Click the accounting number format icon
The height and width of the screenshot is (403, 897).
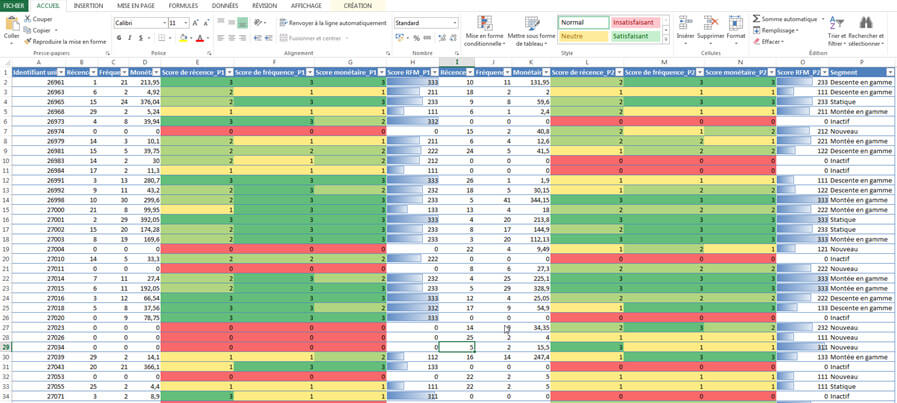pyautogui.click(x=400, y=38)
